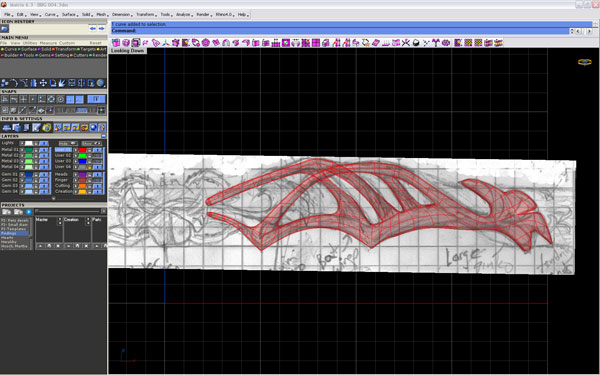Click the Y-shaped icon in top toolbar
Screen dimensions: 600x375
[436, 43]
